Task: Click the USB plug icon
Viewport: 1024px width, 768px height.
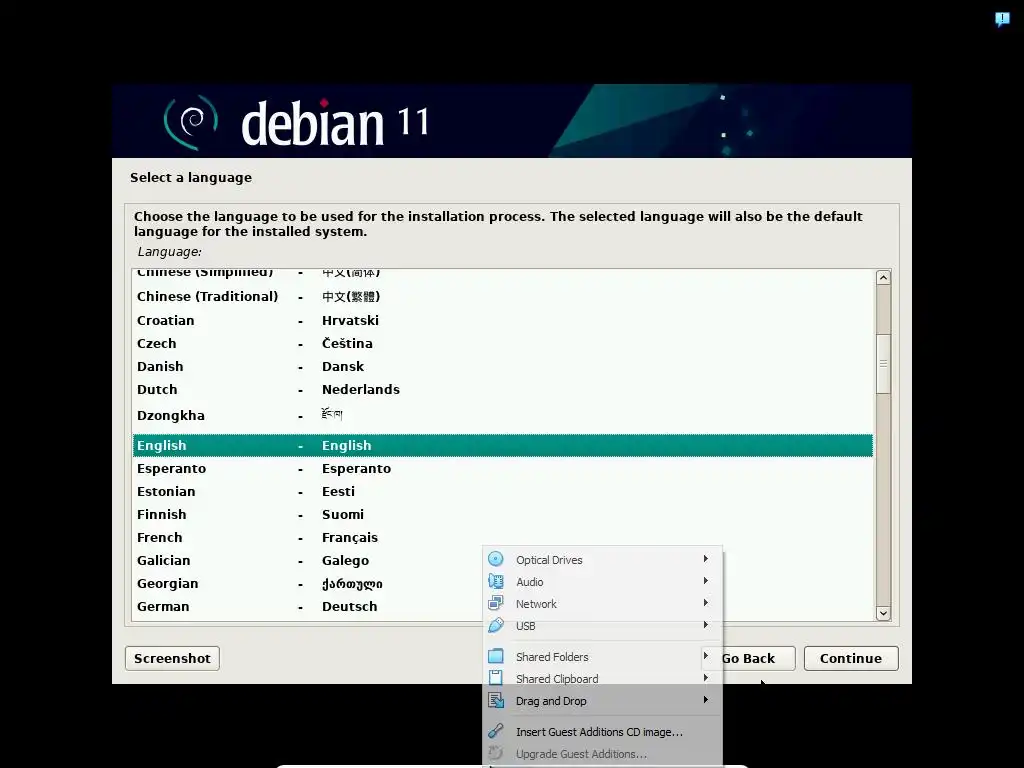Action: 496,626
